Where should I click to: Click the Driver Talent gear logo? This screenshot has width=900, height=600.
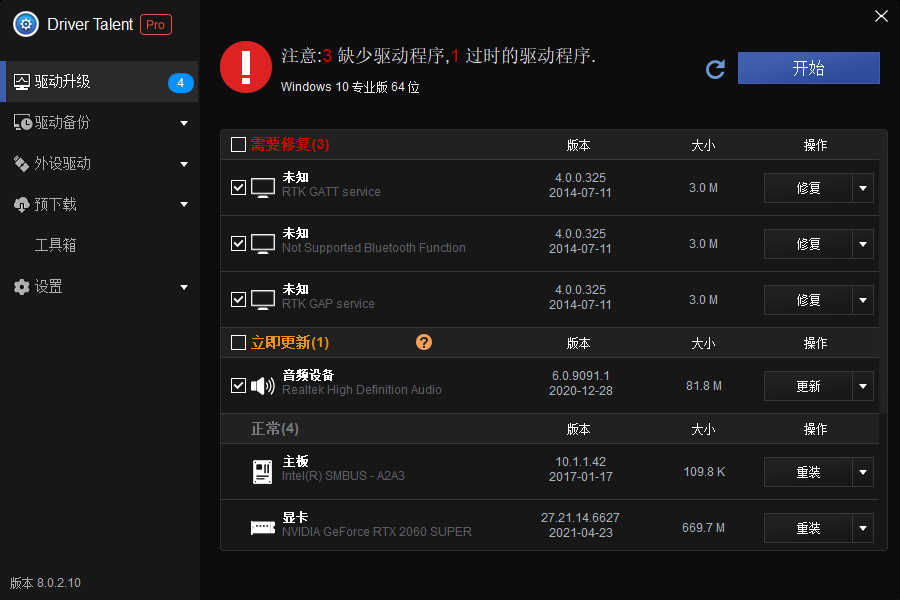[x=25, y=25]
